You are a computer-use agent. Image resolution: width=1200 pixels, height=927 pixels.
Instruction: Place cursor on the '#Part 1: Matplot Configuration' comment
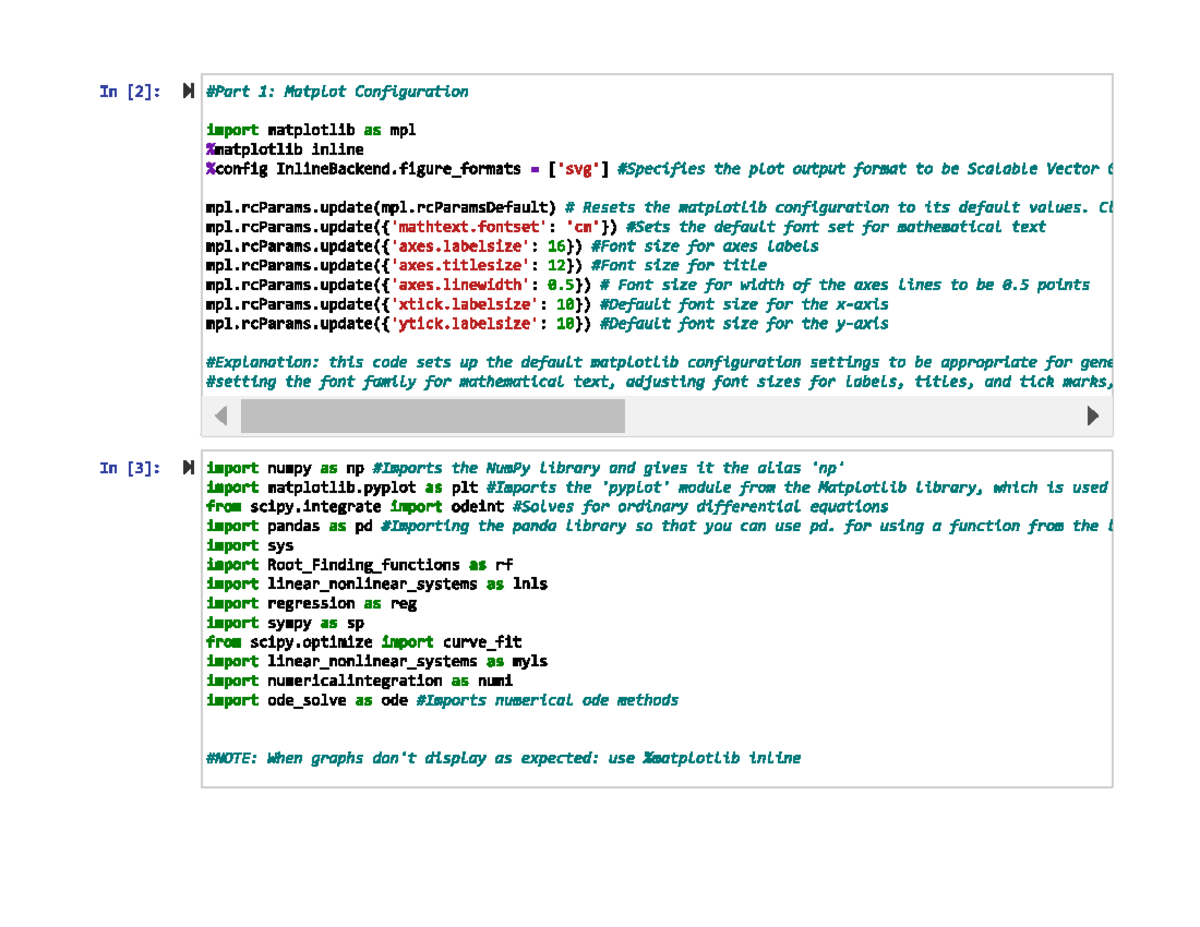337,92
